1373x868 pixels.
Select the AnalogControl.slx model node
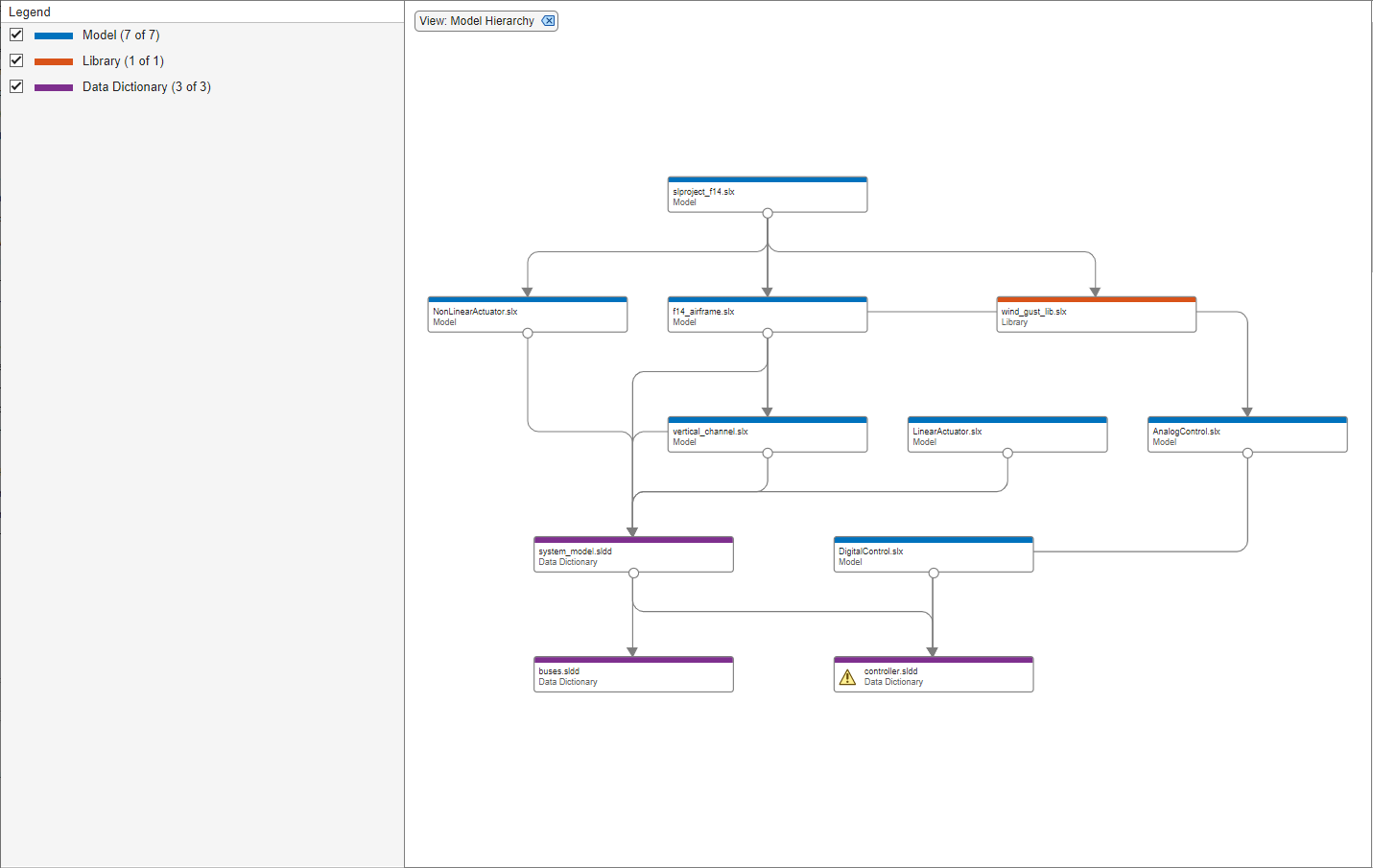point(1246,434)
